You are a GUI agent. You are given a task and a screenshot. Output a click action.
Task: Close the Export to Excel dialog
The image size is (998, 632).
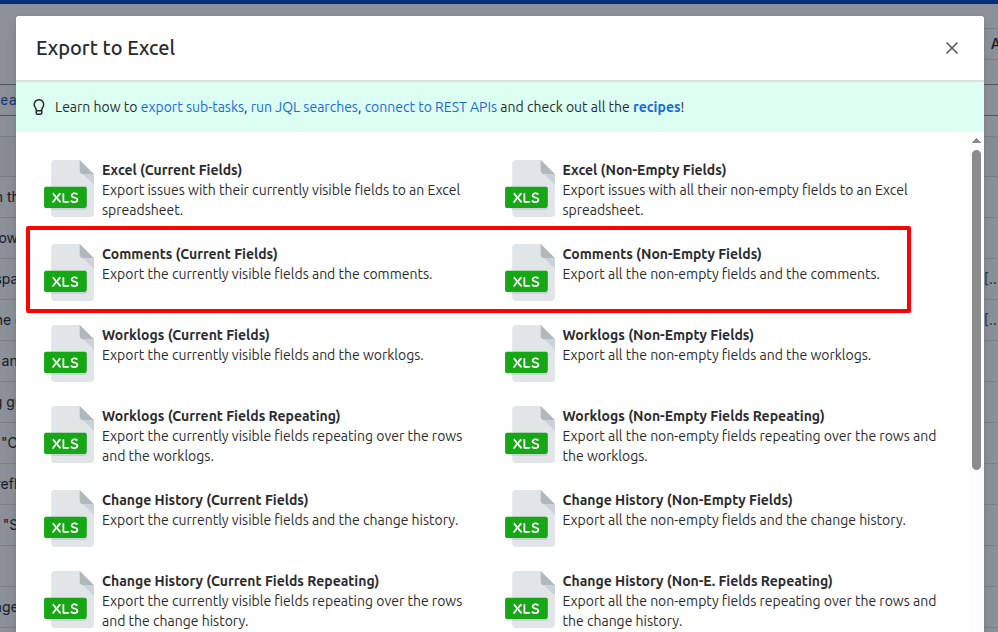(951, 47)
